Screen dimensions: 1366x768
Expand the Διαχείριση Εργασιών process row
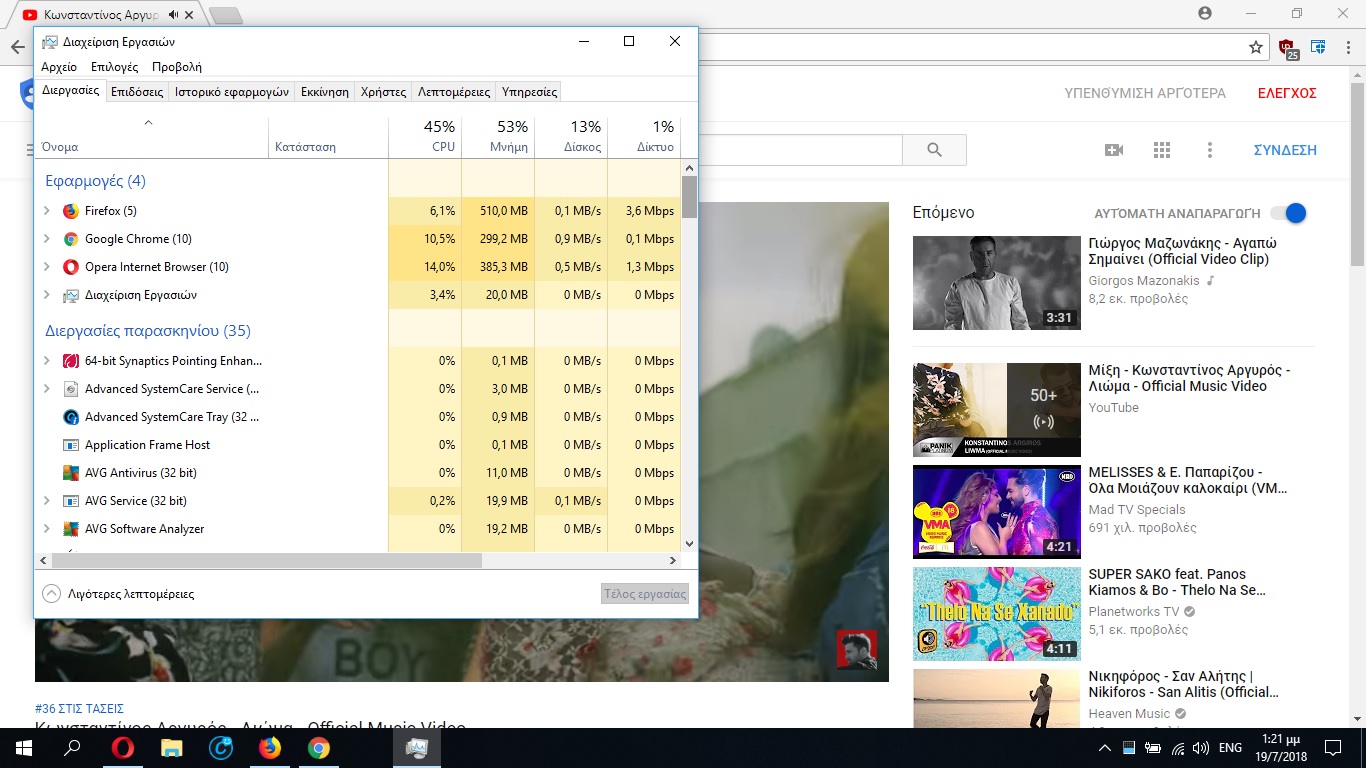pos(47,295)
